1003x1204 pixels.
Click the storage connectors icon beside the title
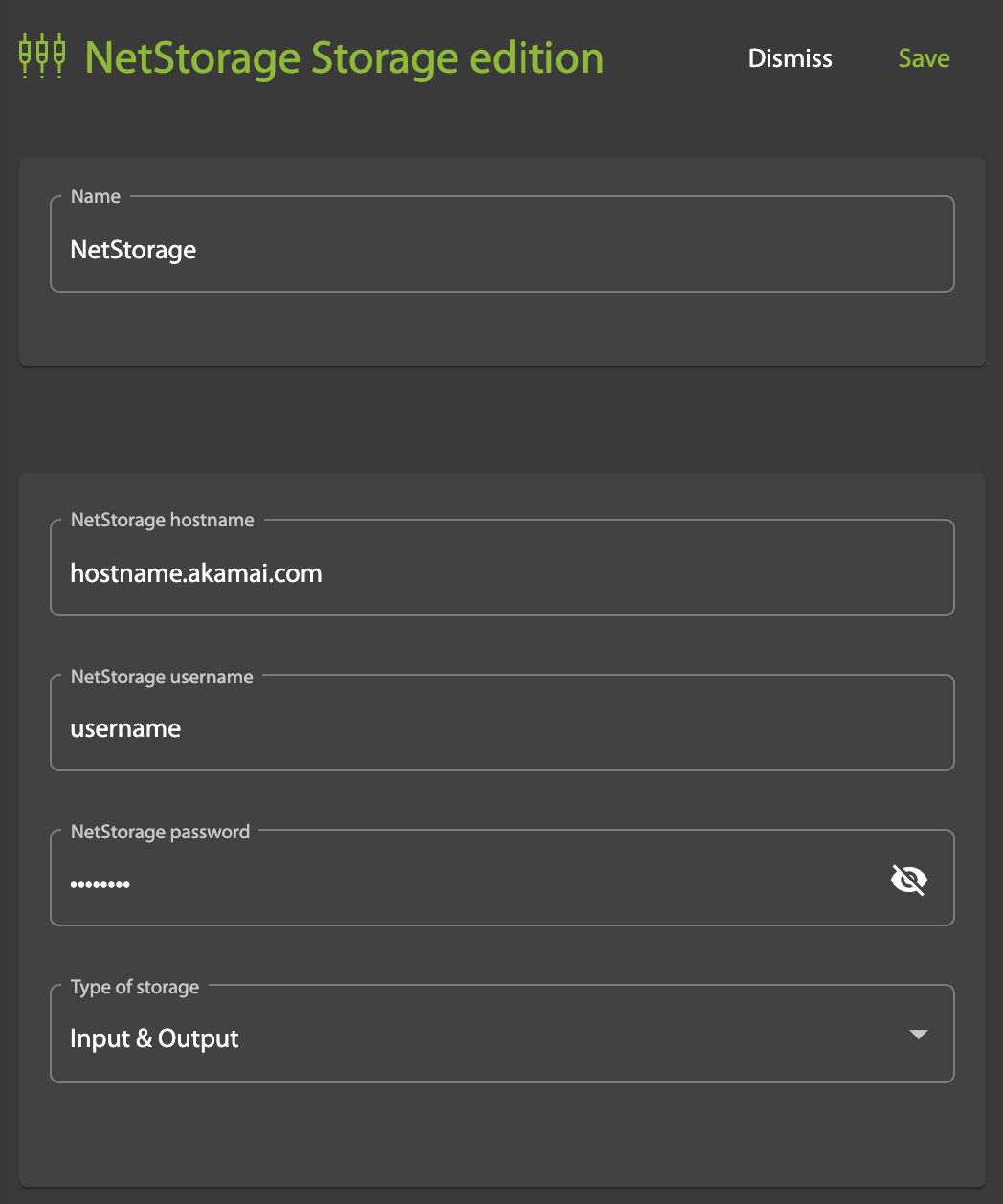[x=42, y=56]
